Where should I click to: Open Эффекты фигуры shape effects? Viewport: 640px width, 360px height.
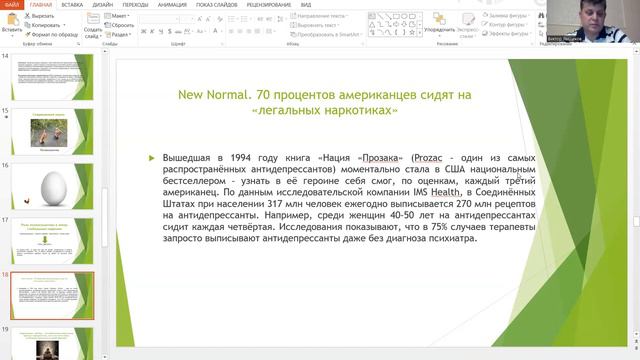coord(506,33)
